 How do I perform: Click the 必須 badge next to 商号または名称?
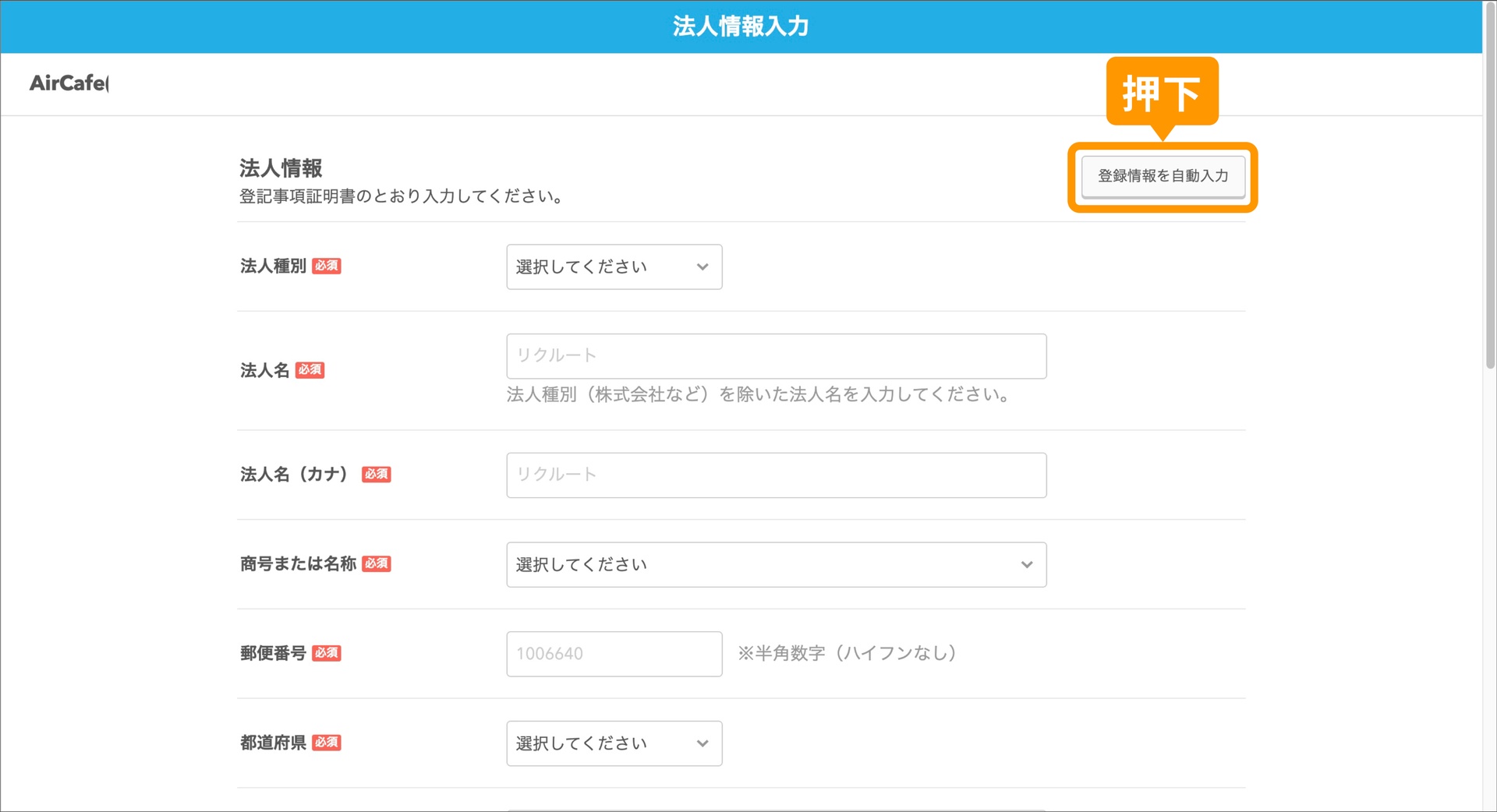(x=376, y=563)
